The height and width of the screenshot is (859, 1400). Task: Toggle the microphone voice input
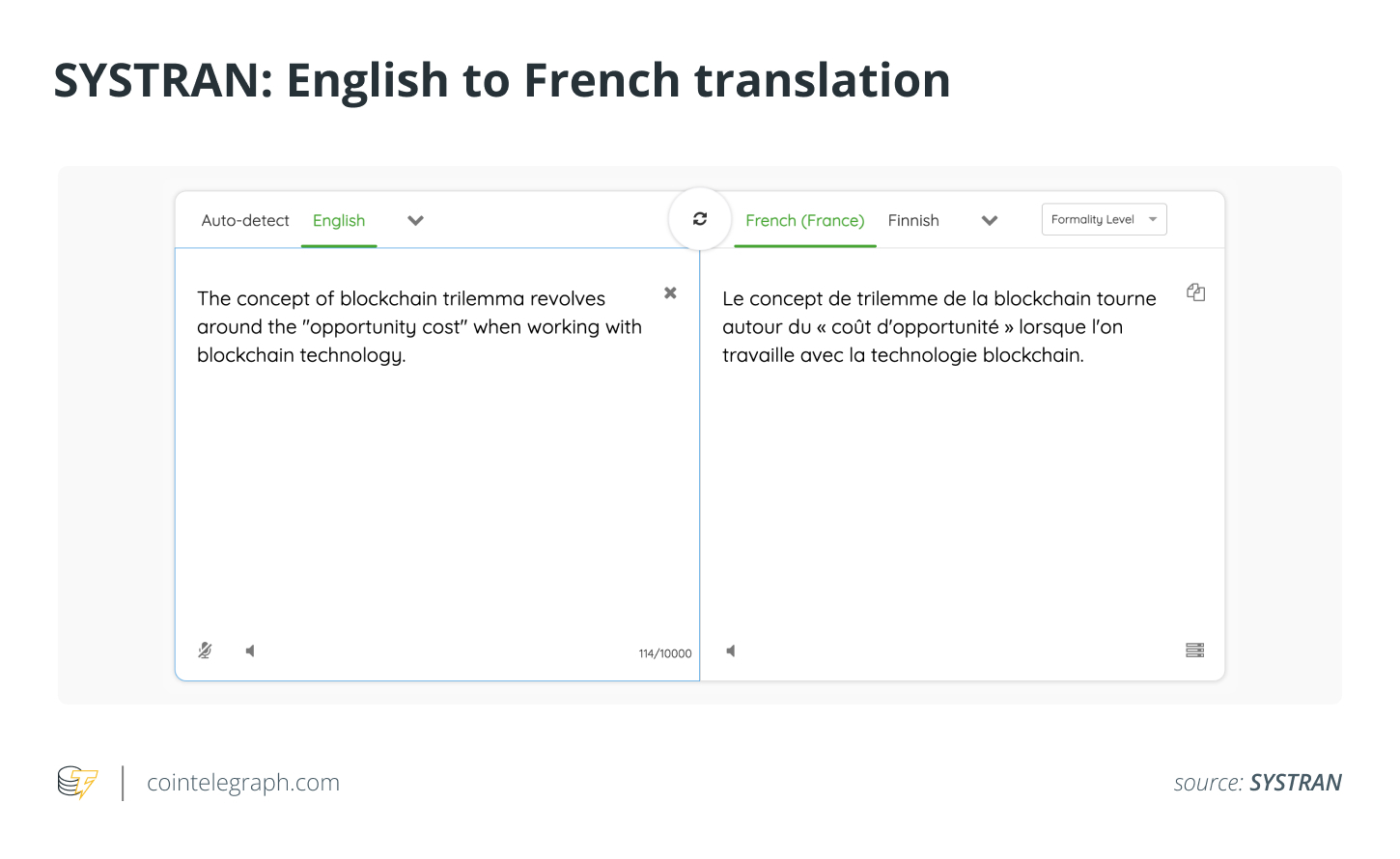click(x=205, y=651)
